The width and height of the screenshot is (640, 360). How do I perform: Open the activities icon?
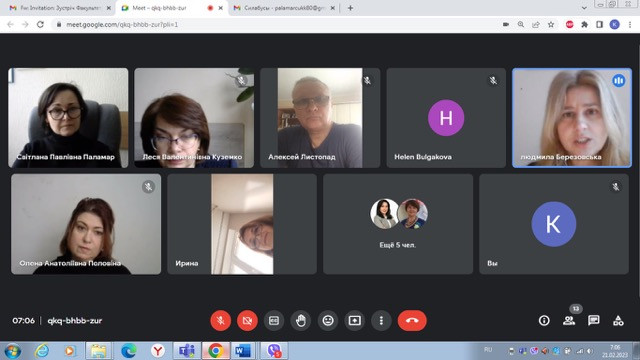(618, 321)
